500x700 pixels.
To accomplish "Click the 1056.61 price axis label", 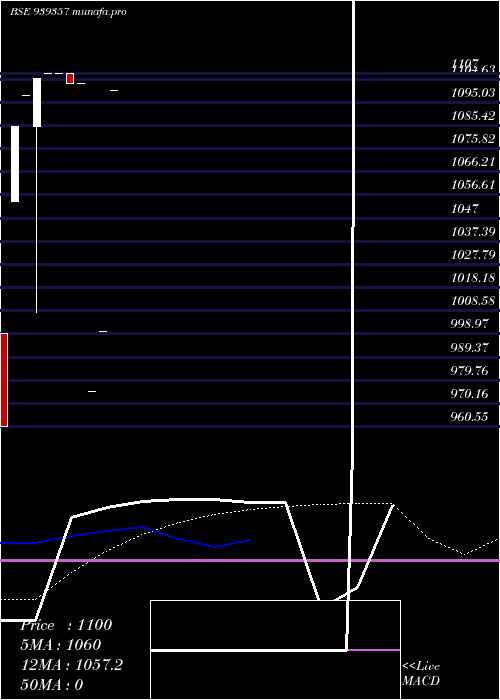I will click(473, 185).
